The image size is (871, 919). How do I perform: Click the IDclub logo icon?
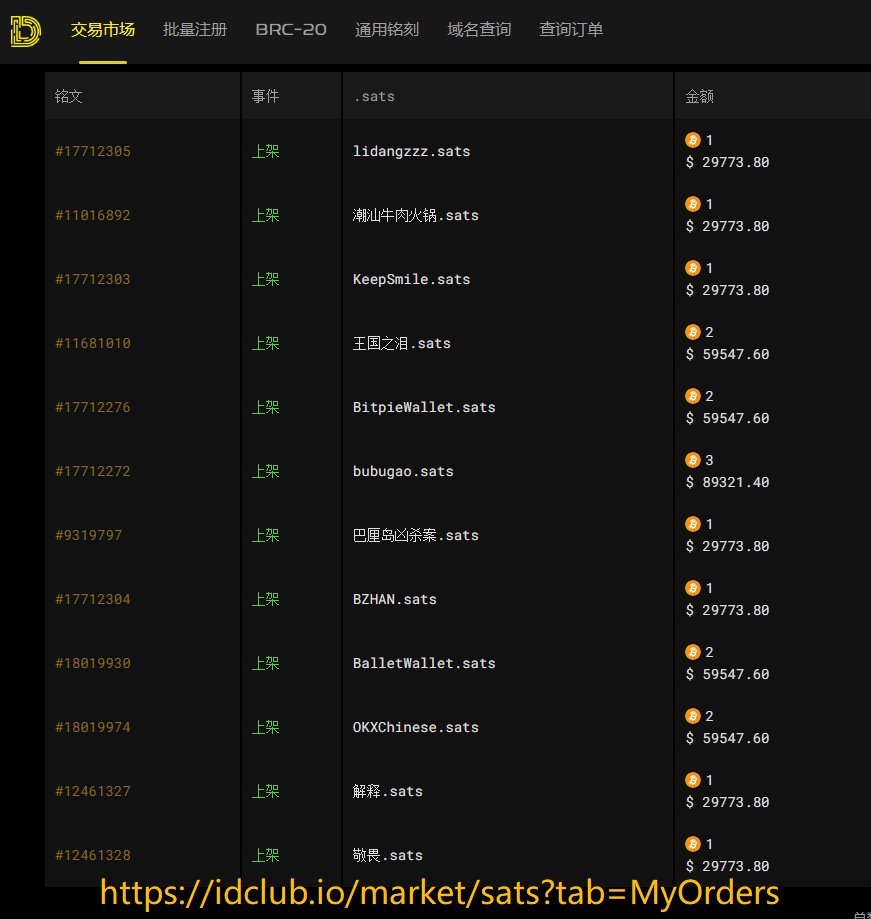[x=26, y=30]
